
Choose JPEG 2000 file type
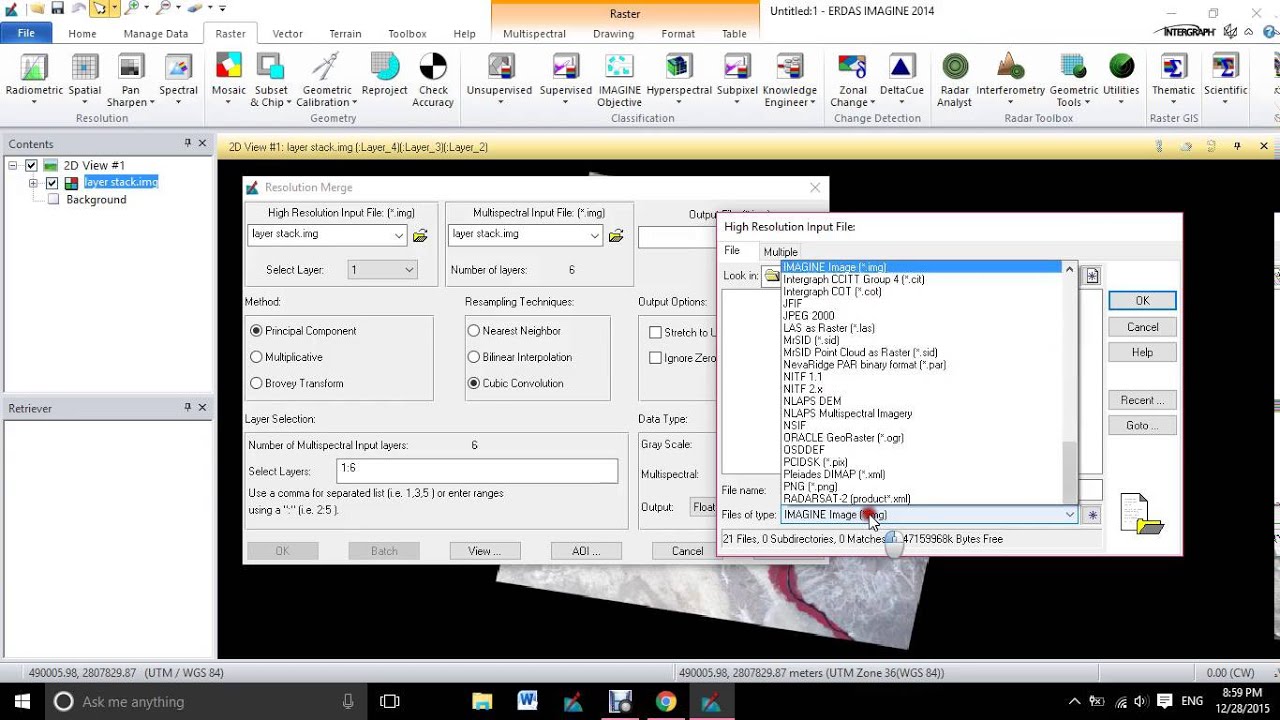pyautogui.click(x=808, y=316)
